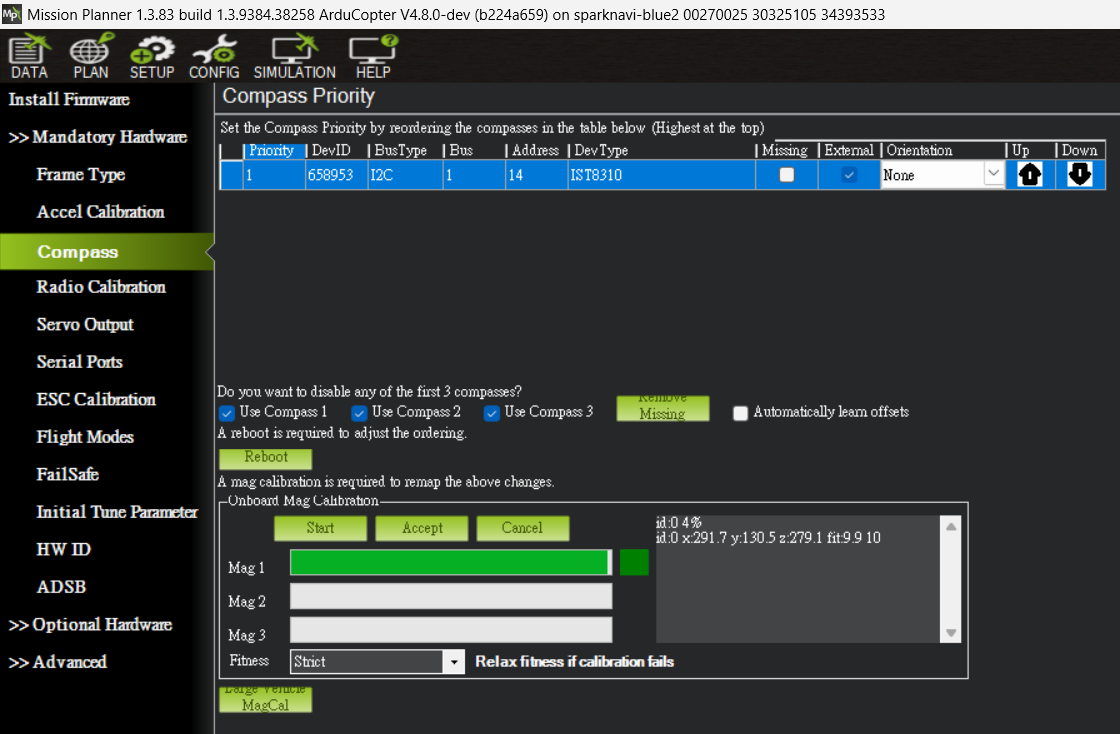Open Large Vehicle MagCal
This screenshot has width=1120, height=734.
pyautogui.click(x=266, y=700)
